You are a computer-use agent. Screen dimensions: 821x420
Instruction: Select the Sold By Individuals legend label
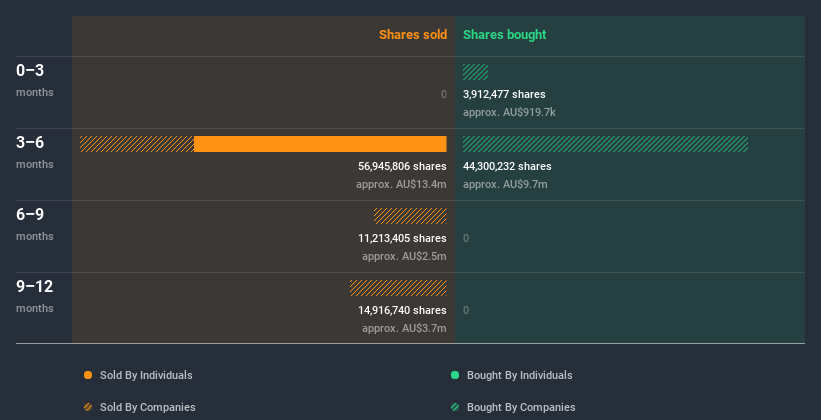[146, 375]
